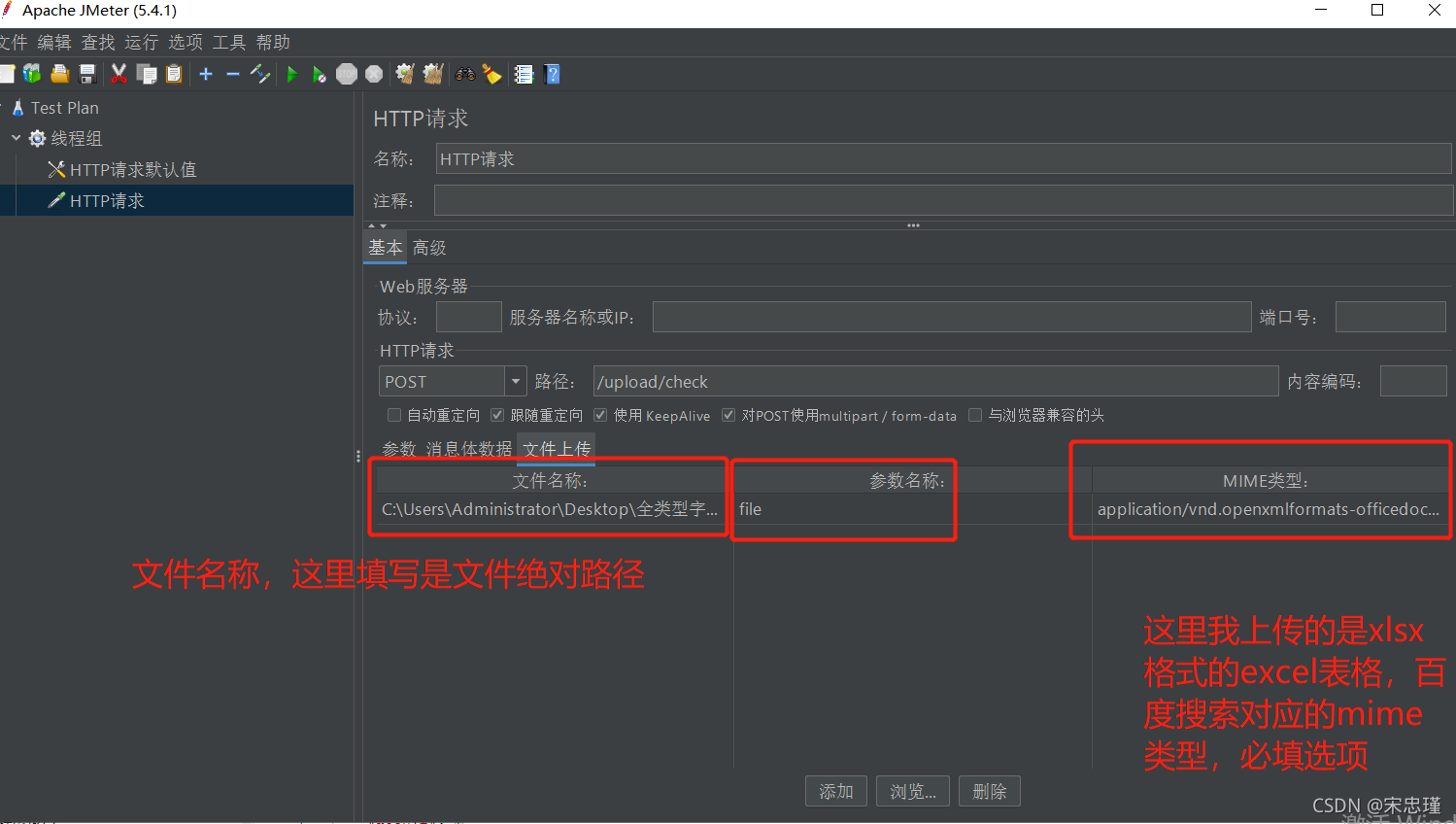Click the Open file folder icon
Viewport: 1456px width, 824px height.
click(x=60, y=74)
